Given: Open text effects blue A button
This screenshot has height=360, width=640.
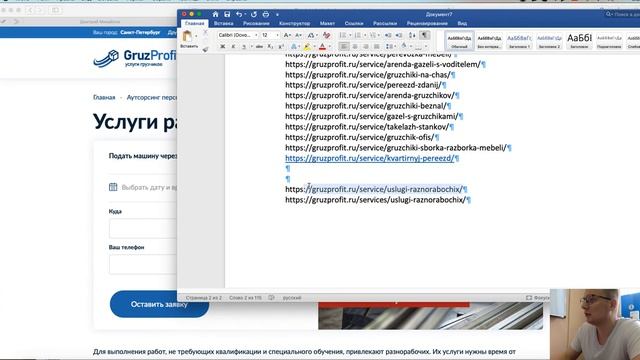Looking at the screenshot, I should (293, 47).
